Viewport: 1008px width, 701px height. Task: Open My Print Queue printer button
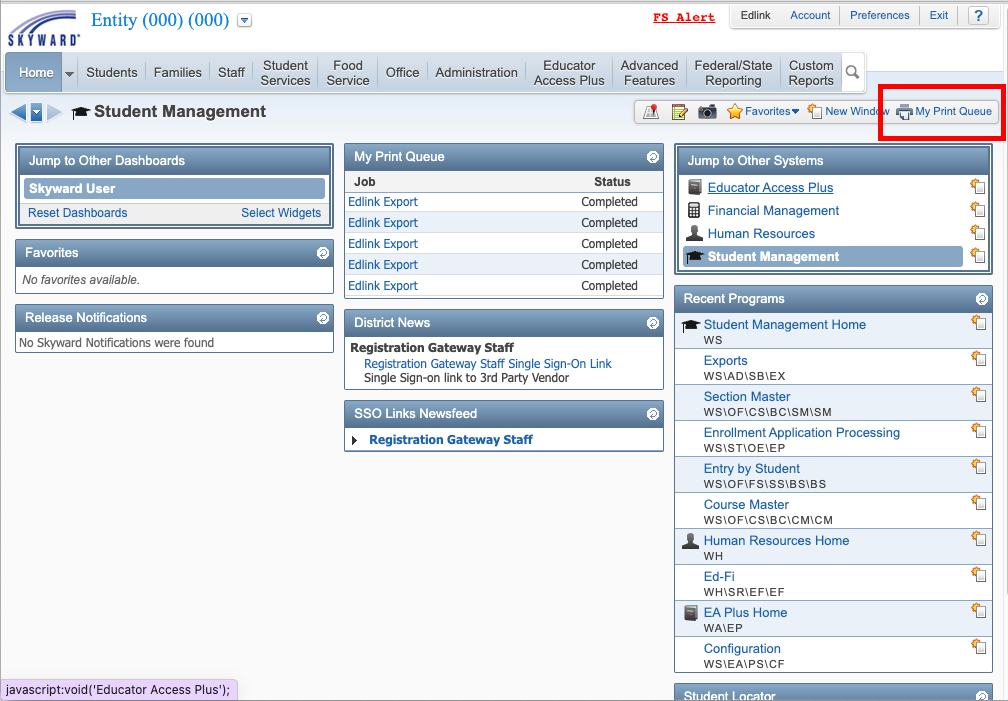(944, 111)
